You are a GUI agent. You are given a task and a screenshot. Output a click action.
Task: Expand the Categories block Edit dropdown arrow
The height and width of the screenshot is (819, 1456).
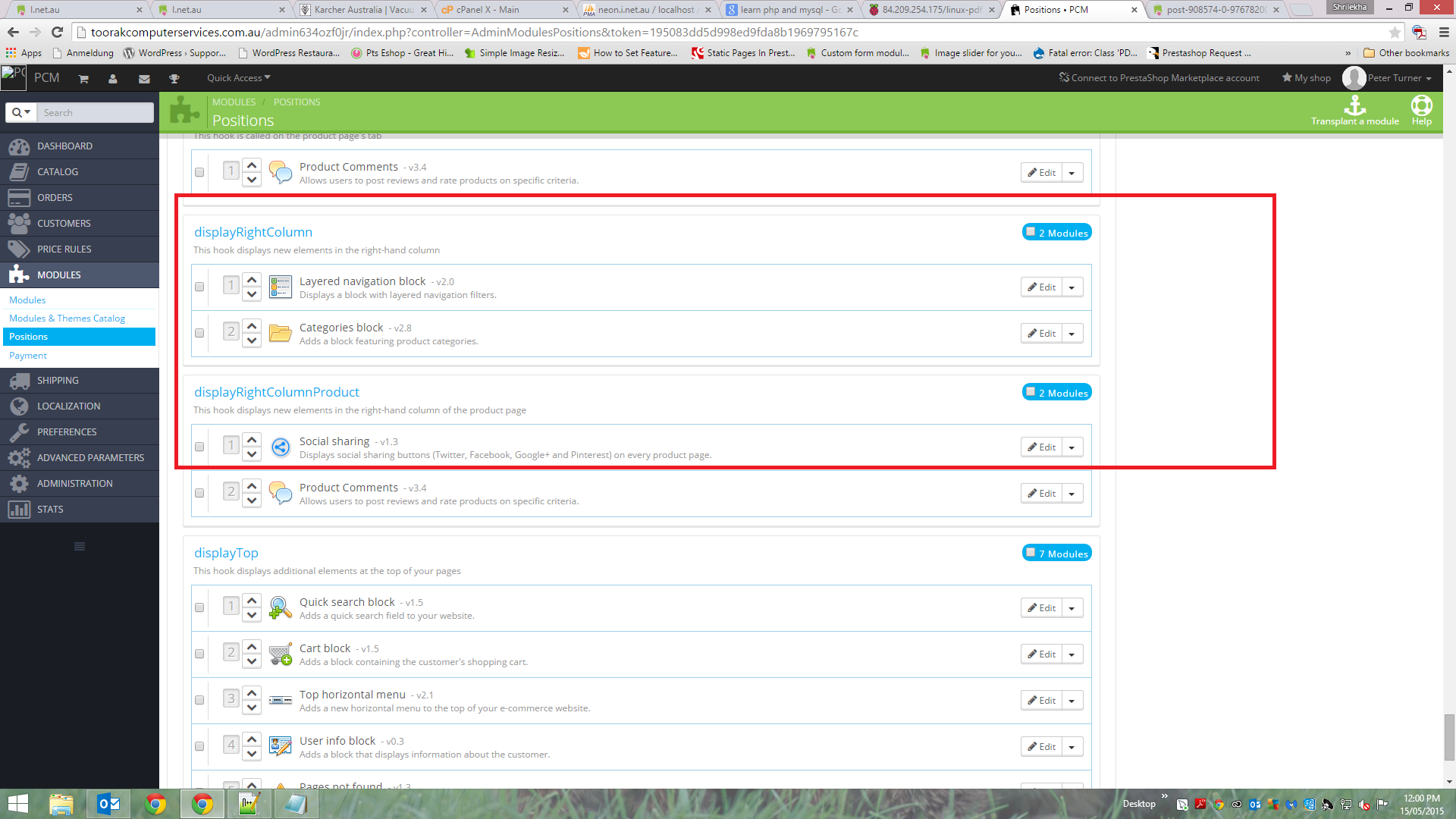pos(1072,334)
